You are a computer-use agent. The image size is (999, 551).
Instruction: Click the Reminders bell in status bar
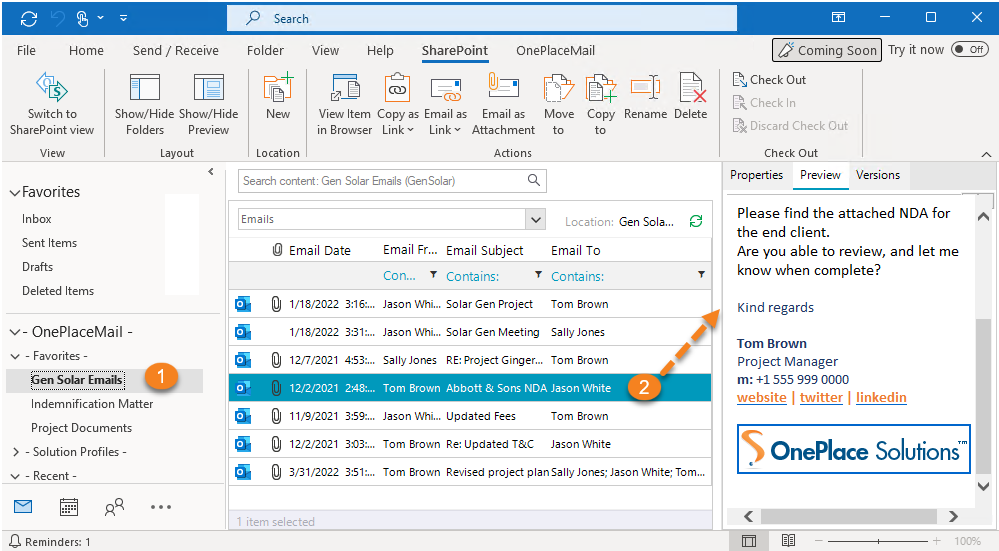[15, 541]
